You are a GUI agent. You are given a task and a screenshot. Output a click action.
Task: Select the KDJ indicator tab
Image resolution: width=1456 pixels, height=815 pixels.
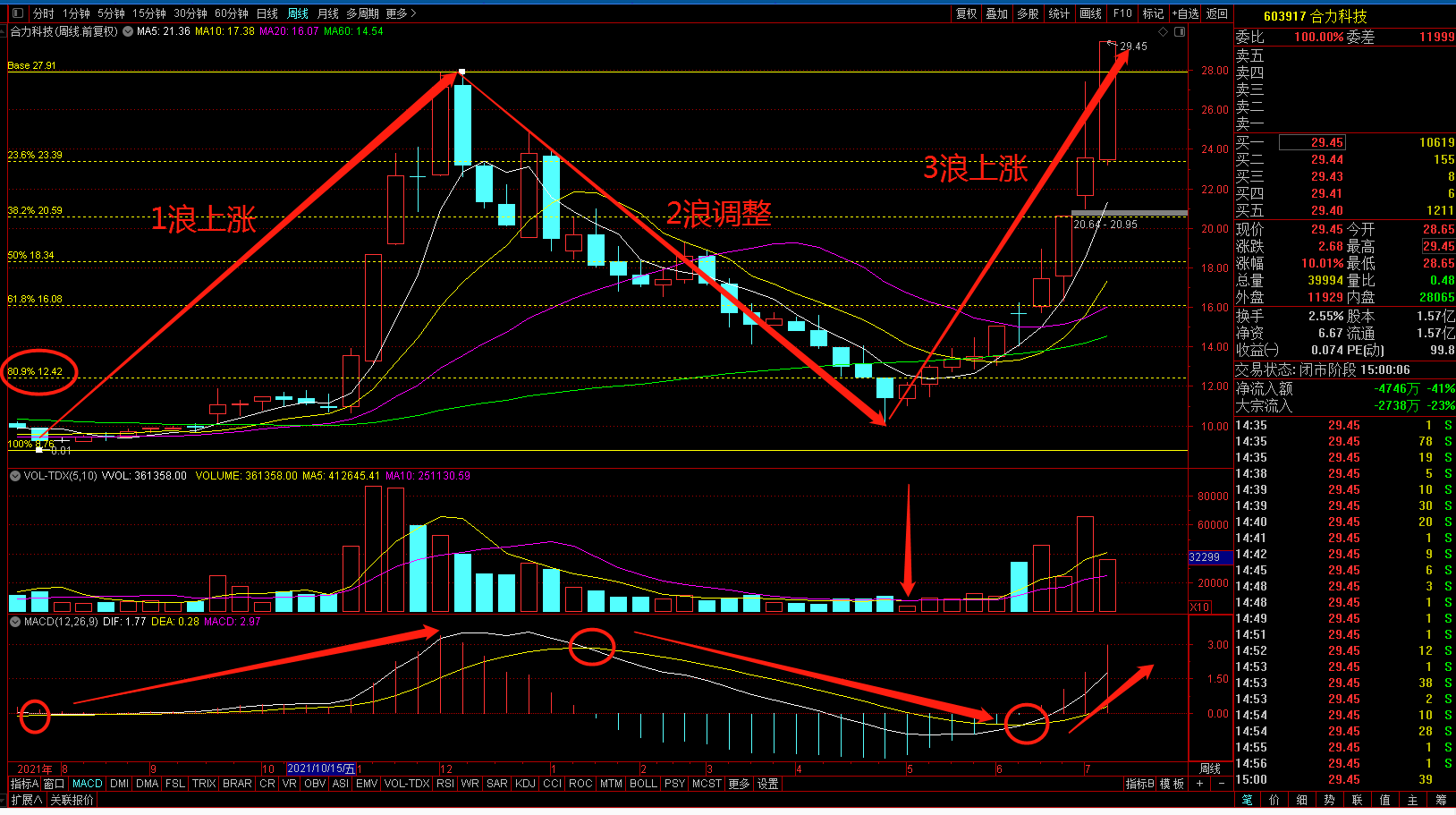pyautogui.click(x=526, y=784)
